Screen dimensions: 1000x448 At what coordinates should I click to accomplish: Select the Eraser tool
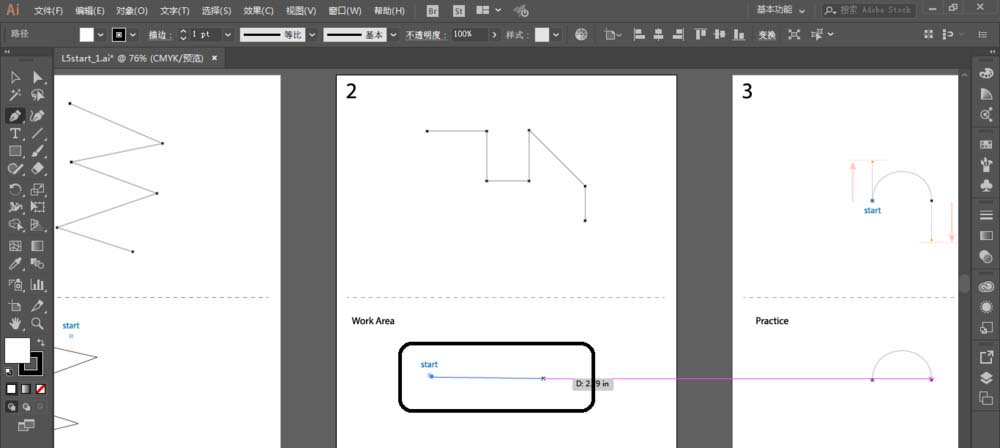coord(38,168)
